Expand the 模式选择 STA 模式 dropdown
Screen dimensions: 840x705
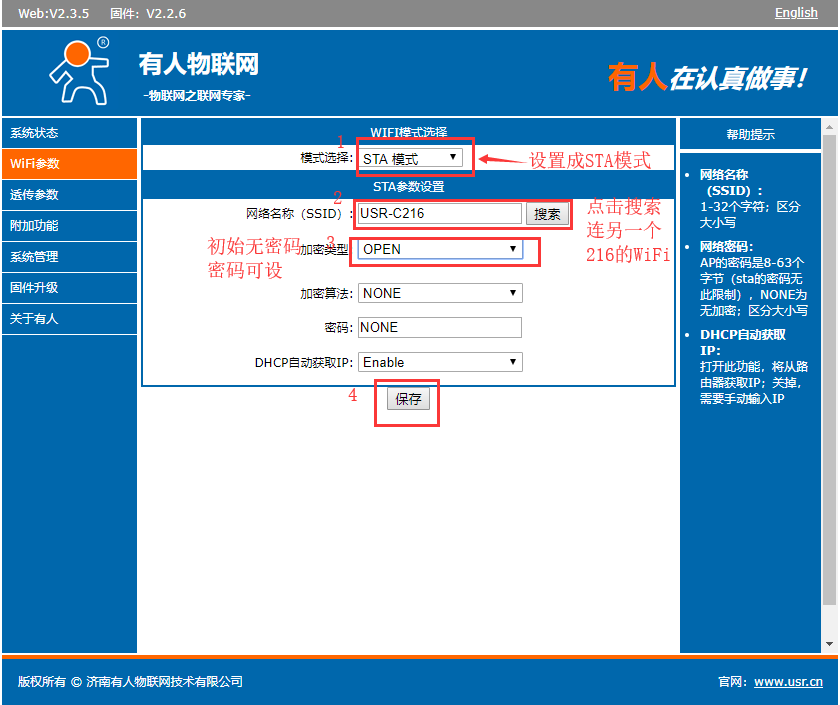pyautogui.click(x=411, y=158)
